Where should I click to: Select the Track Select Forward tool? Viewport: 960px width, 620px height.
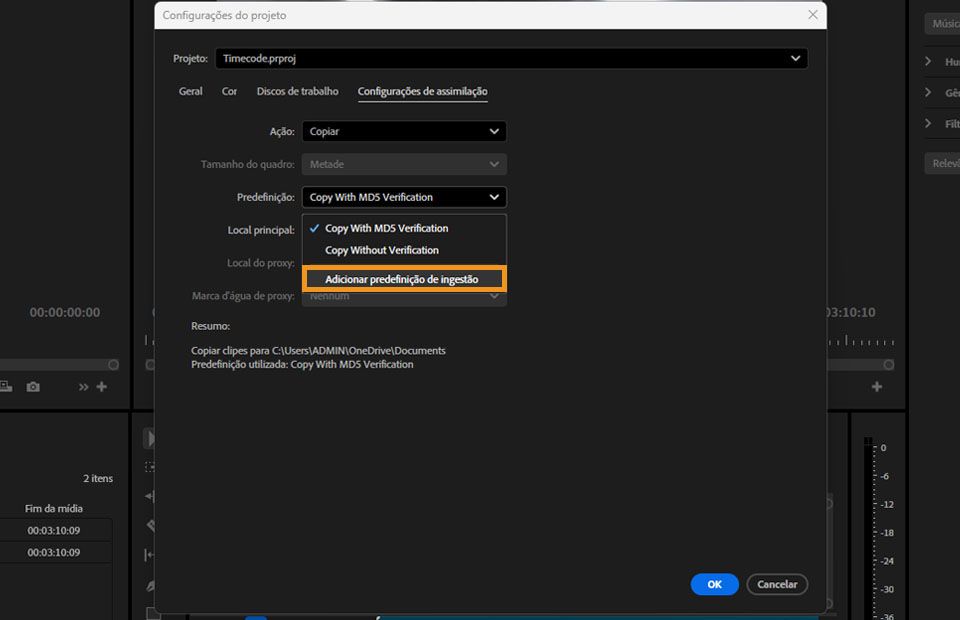tap(150, 466)
